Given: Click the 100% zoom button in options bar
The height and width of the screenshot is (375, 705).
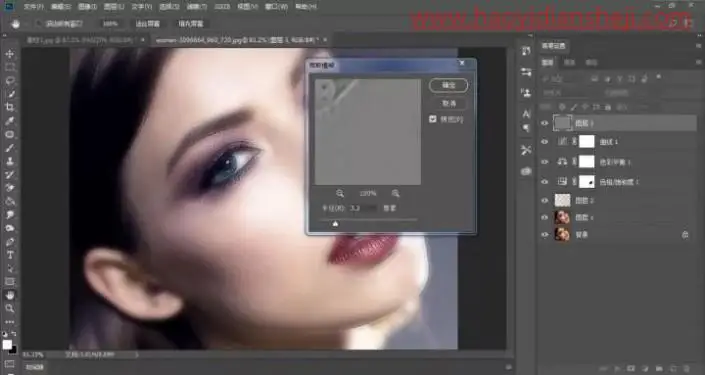Looking at the screenshot, I should pyautogui.click(x=111, y=23).
